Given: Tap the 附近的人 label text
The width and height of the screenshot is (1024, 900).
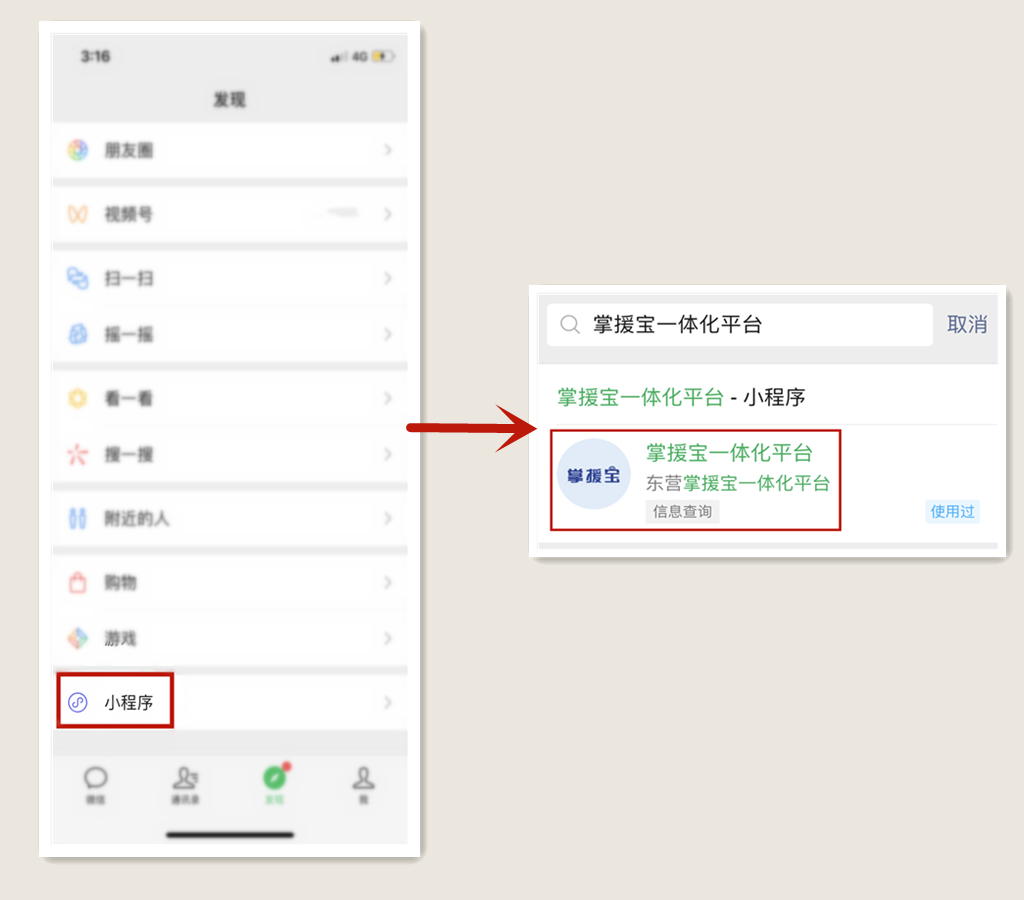Looking at the screenshot, I should pyautogui.click(x=137, y=518).
